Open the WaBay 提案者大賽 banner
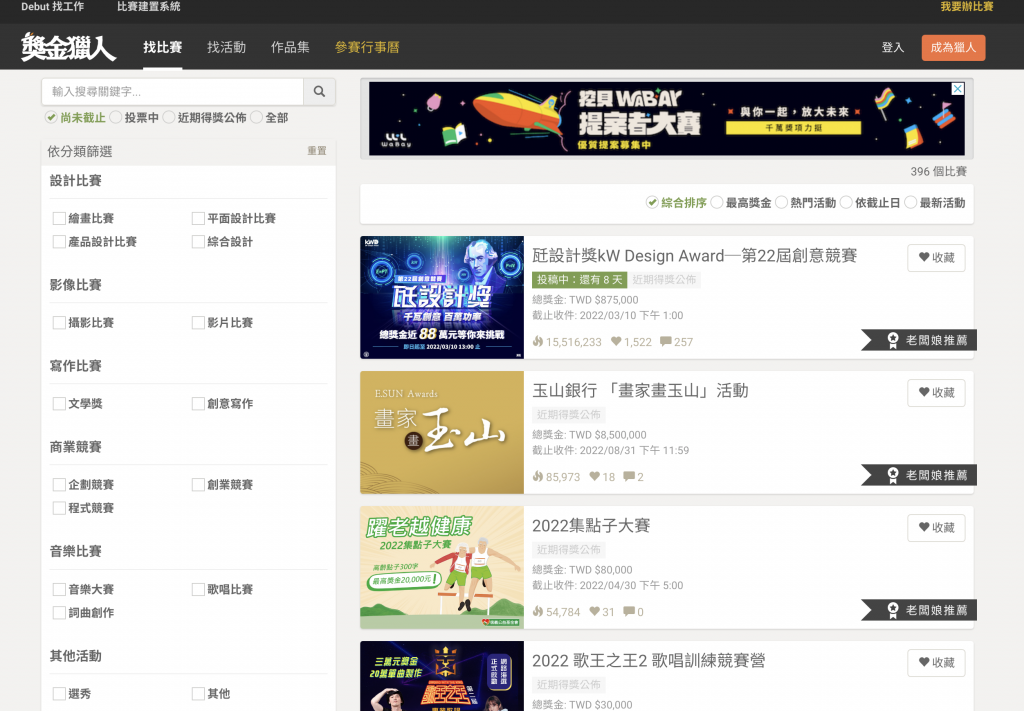Viewport: 1024px width, 711px height. coord(667,118)
